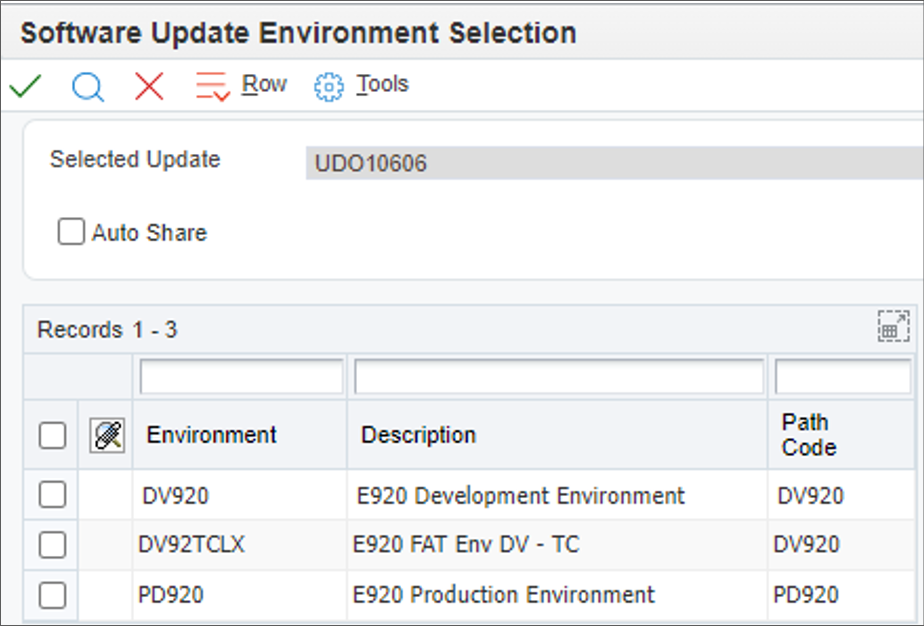The image size is (924, 626).
Task: Enable the Auto Share checkbox
Action: [x=71, y=233]
